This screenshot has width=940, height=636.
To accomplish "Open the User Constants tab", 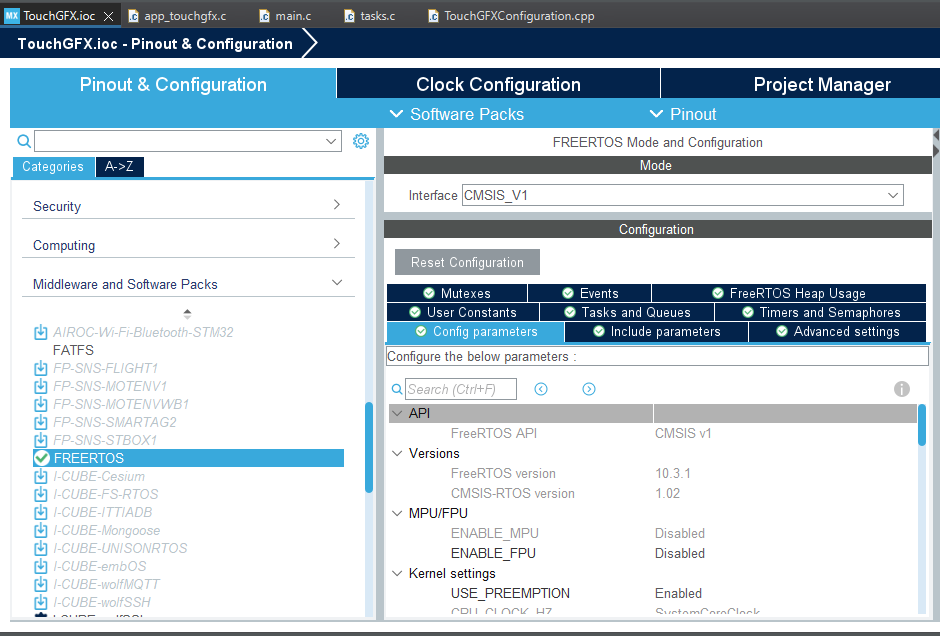I will (x=463, y=312).
